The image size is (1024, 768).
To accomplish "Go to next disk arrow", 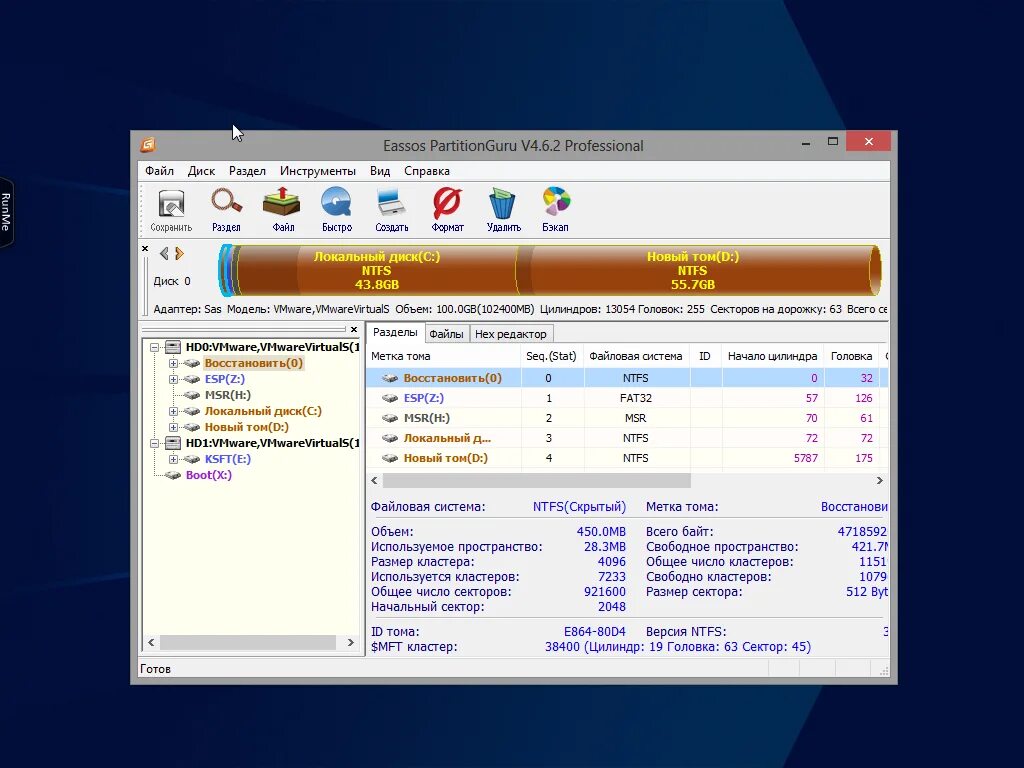I will click(180, 253).
